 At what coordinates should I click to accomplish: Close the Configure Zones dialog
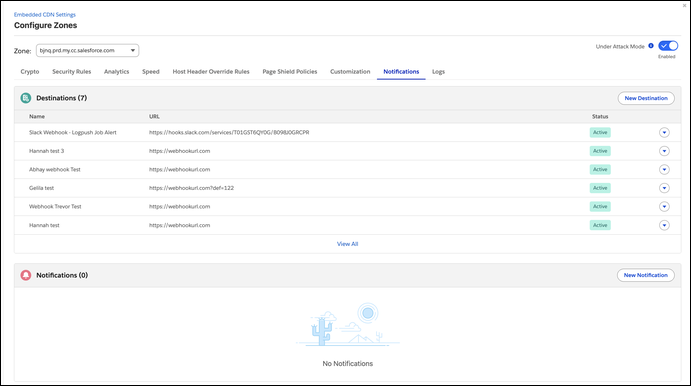(x=684, y=6)
